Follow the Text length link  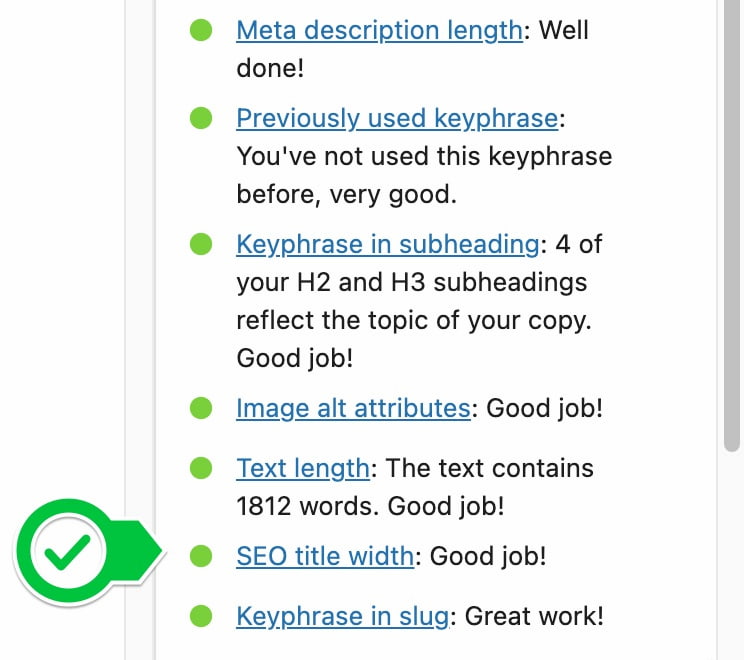coord(303,468)
